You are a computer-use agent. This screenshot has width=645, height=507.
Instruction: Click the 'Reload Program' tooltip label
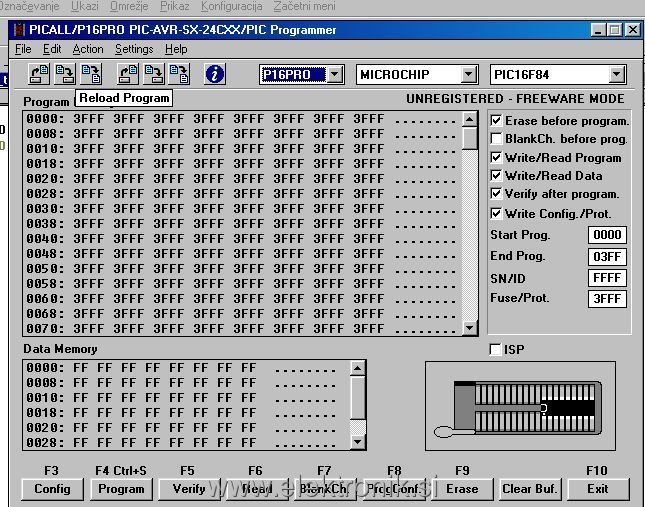124,98
